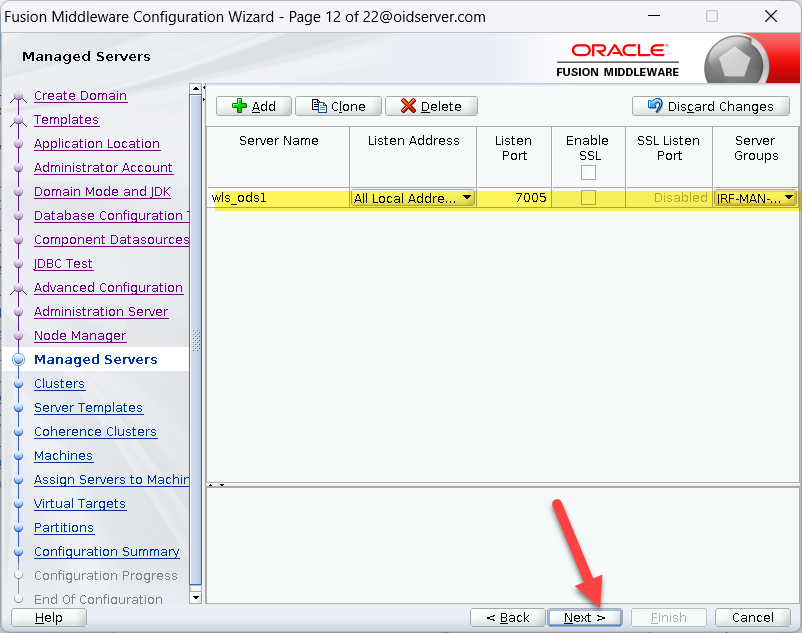Open Configuration Summary step

(107, 552)
